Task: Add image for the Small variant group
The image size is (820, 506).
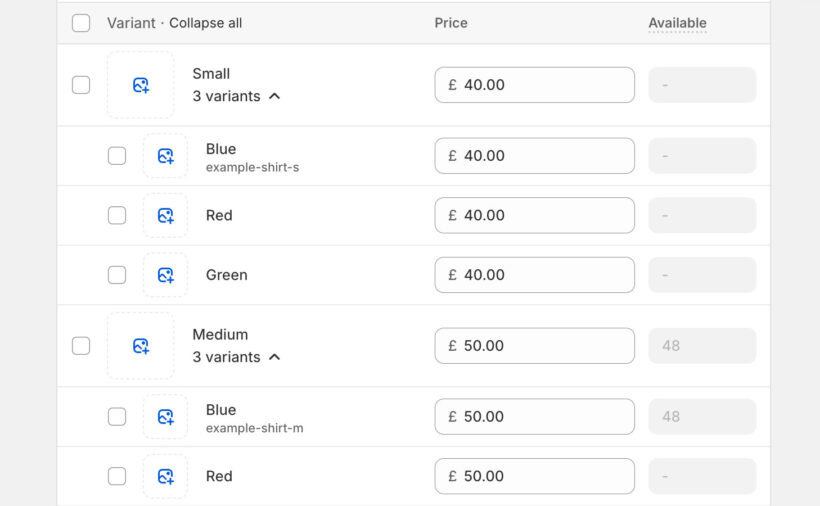Action: tap(141, 85)
